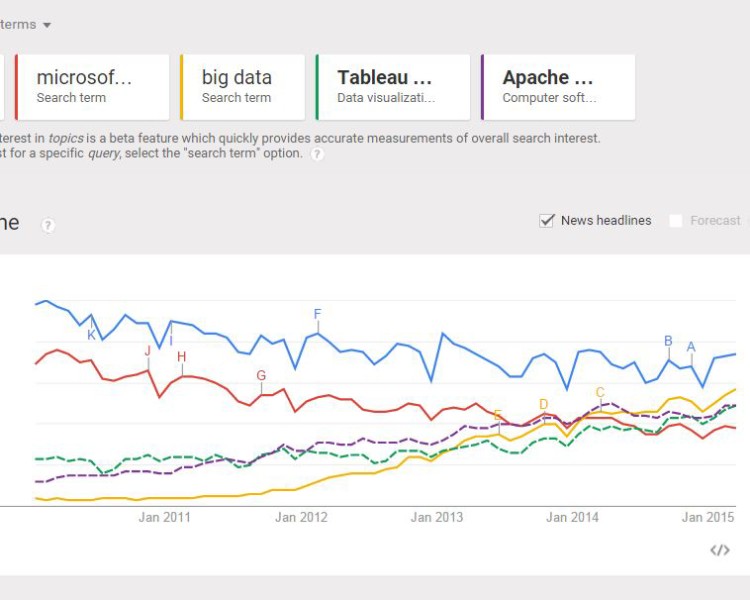Click headline marker F on blue line
The width and height of the screenshot is (750, 600).
[317, 314]
